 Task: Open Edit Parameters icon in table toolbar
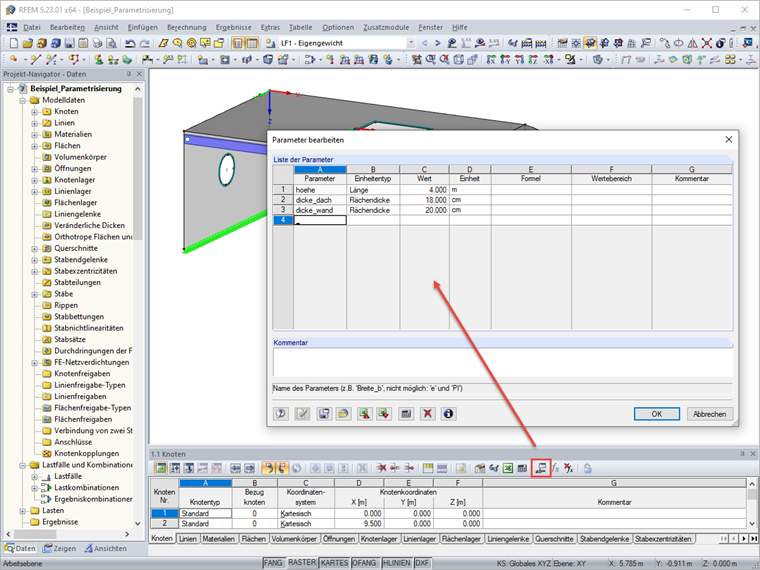click(x=541, y=468)
